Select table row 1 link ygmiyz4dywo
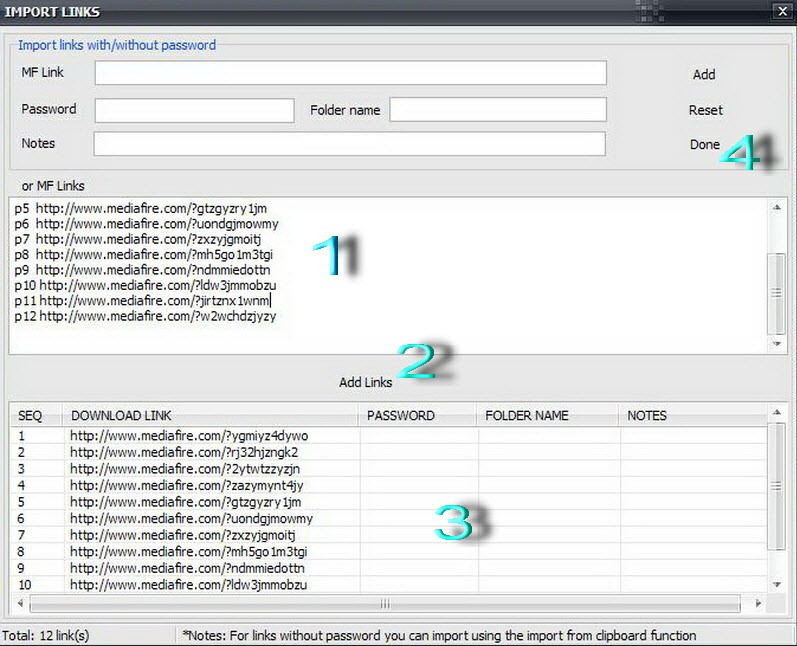The width and height of the screenshot is (797, 646). point(189,436)
